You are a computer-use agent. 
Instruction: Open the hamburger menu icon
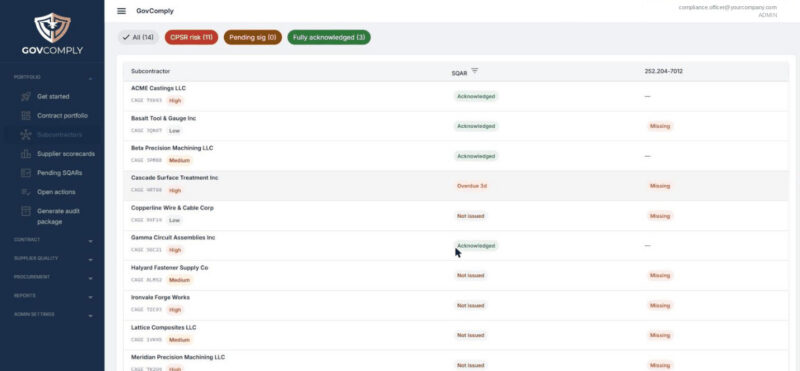[121, 11]
